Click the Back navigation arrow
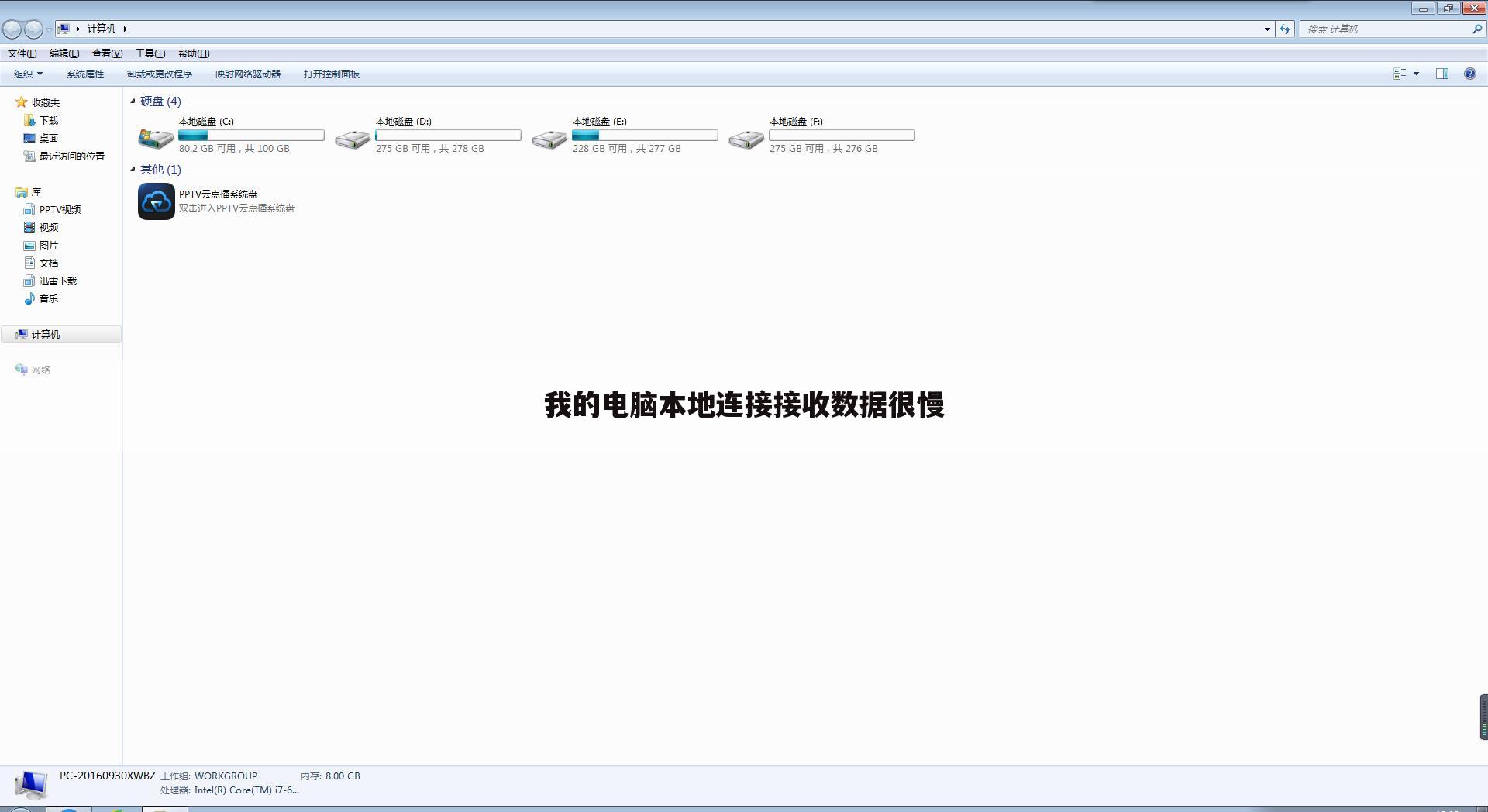The width and height of the screenshot is (1488, 812). (12, 29)
